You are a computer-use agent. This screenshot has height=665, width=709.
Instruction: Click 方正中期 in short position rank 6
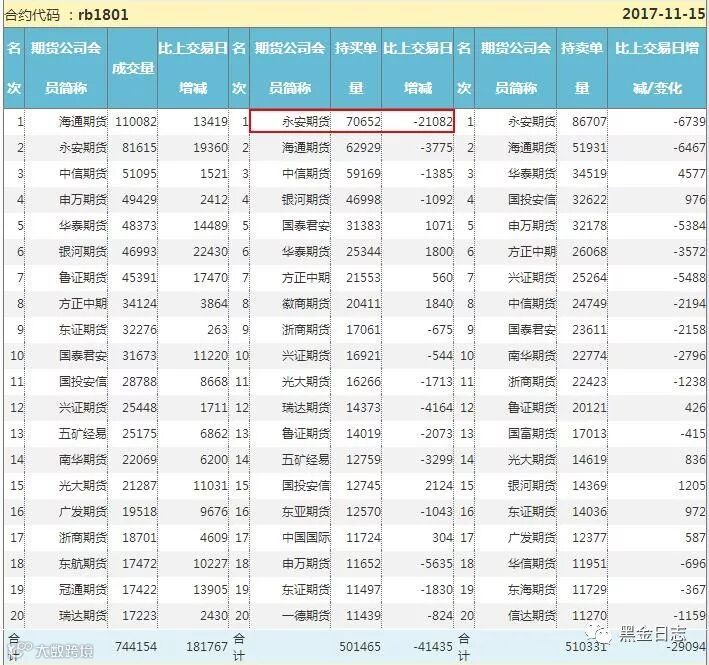[x=532, y=252]
